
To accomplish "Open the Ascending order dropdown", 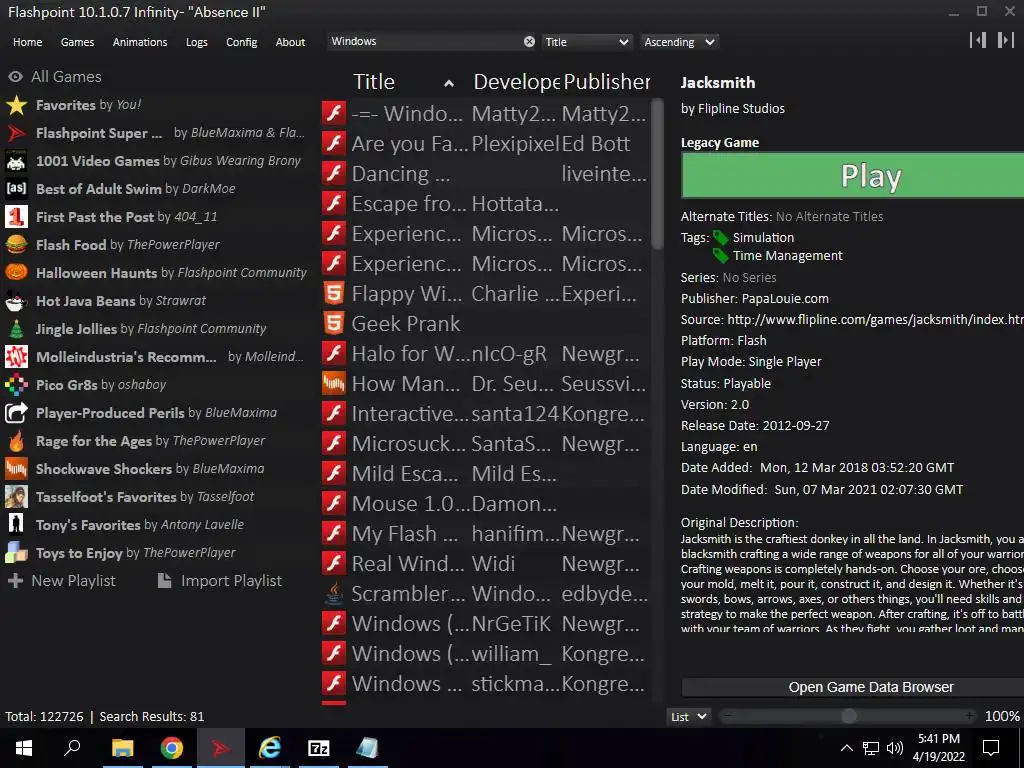I will tap(679, 42).
